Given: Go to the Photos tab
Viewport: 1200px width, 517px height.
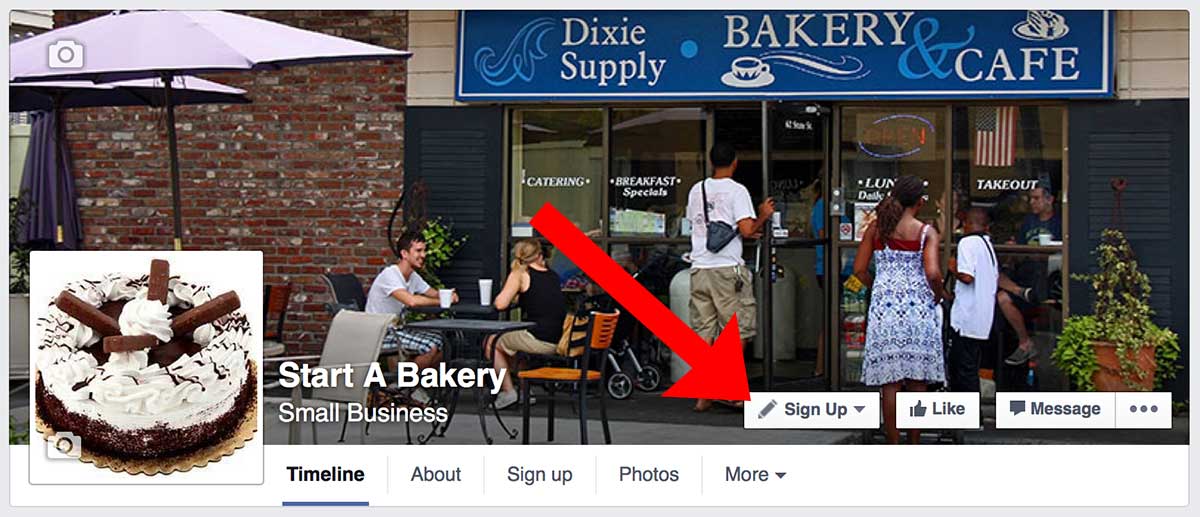Looking at the screenshot, I should pyautogui.click(x=649, y=475).
